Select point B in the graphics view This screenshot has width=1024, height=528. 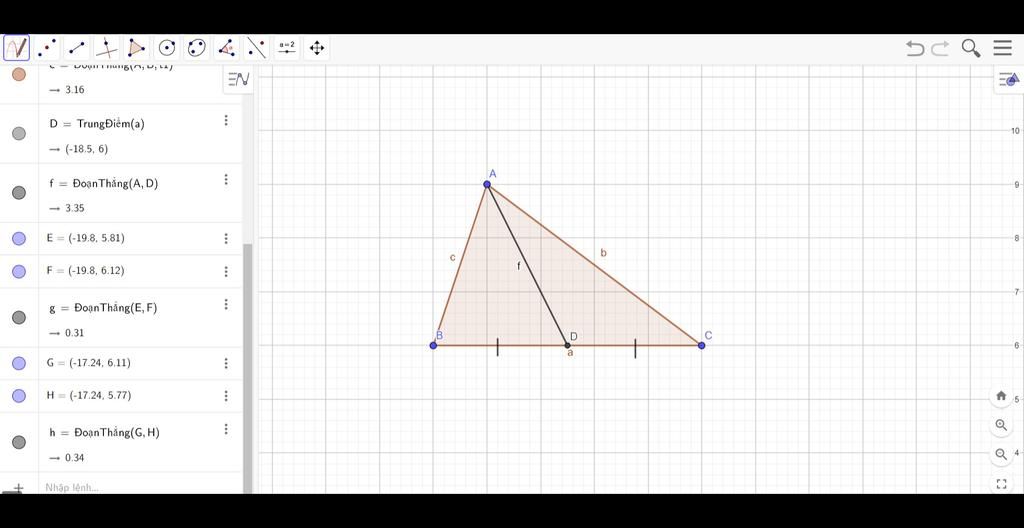[x=434, y=345]
